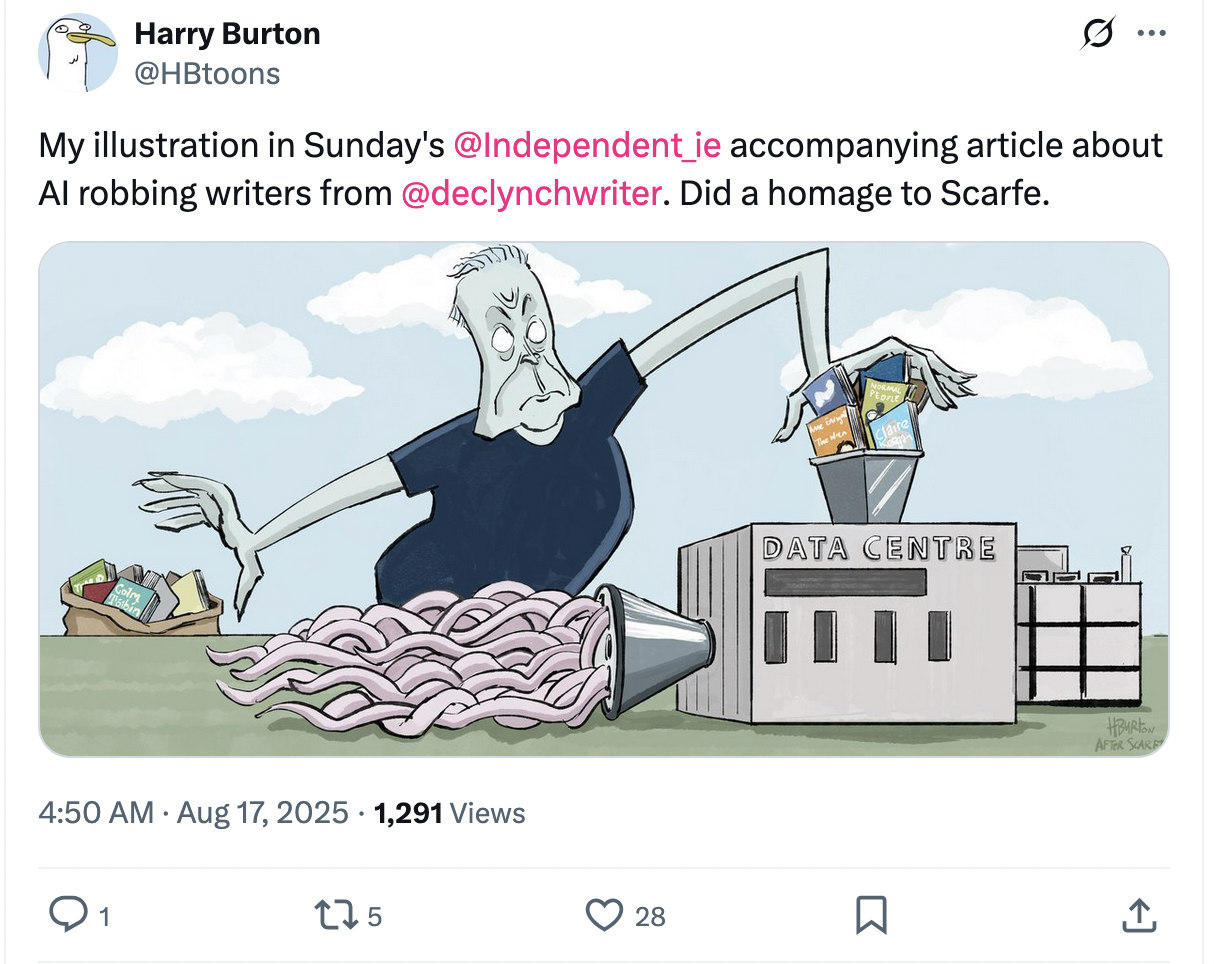Open the share upload icon
The height and width of the screenshot is (964, 1214).
(x=1140, y=915)
